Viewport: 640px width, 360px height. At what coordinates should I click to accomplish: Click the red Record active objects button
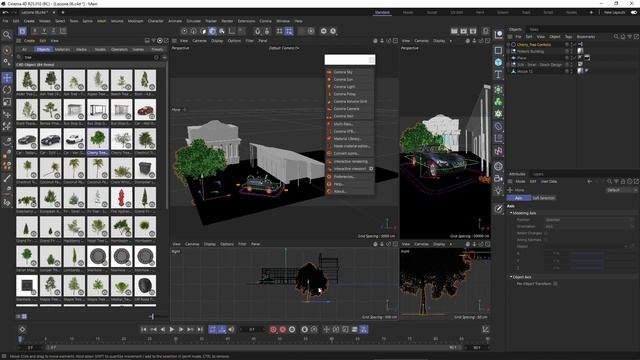273,329
